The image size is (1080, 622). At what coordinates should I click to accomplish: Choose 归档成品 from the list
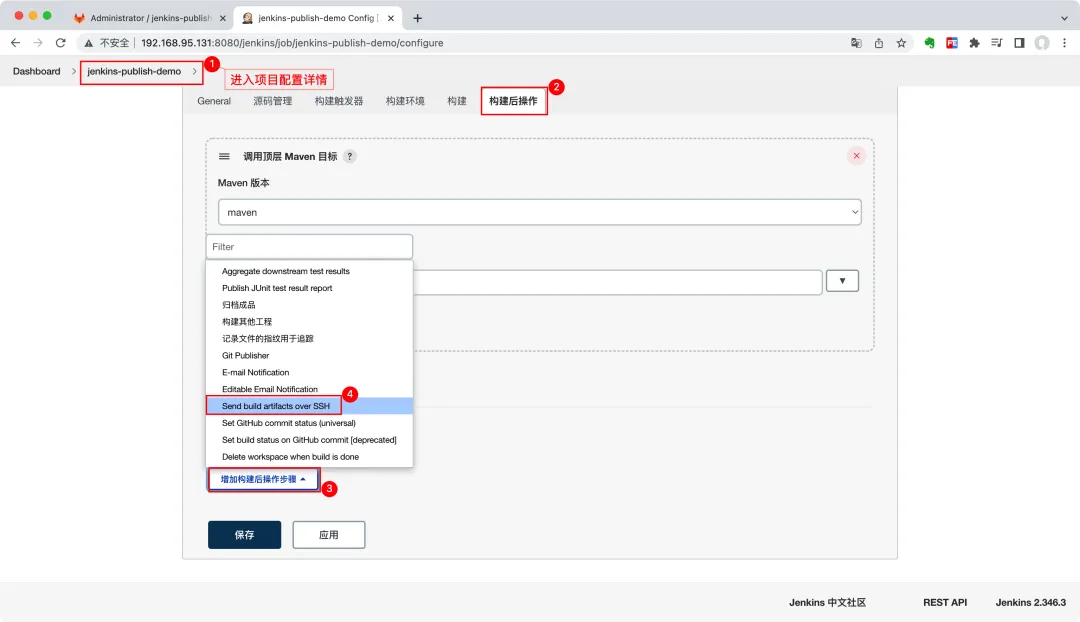click(309, 305)
